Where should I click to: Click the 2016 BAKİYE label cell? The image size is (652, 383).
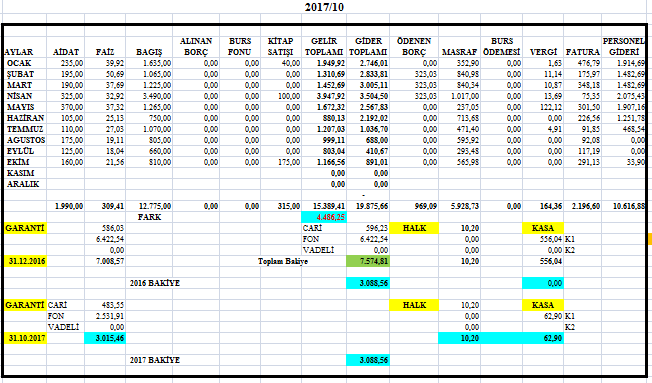155,283
